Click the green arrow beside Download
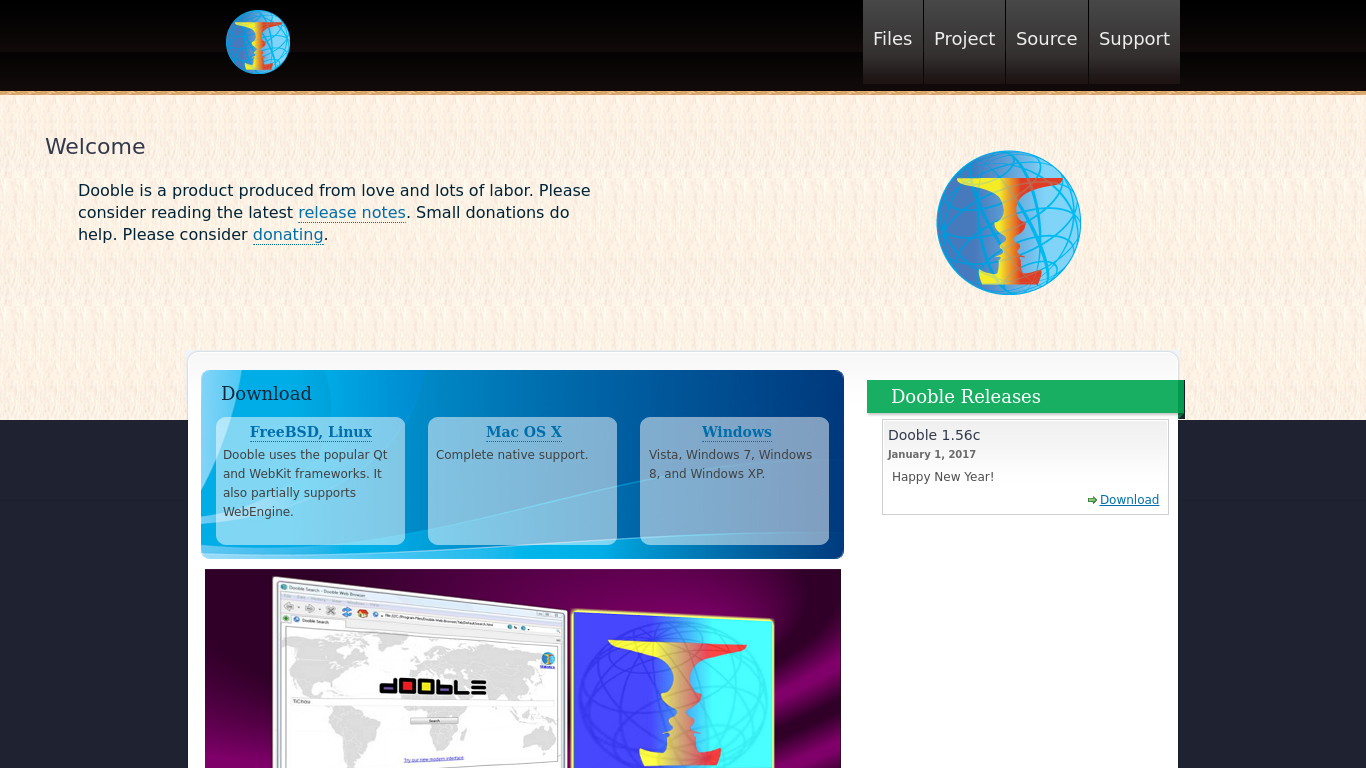1366x768 pixels. 1092,500
